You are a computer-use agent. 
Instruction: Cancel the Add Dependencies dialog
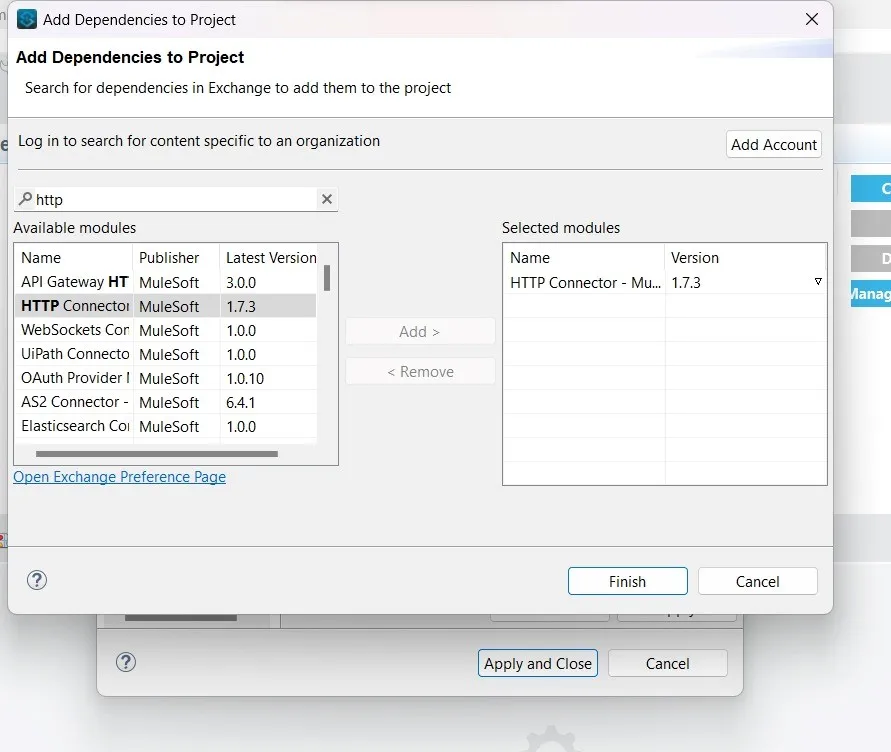point(757,581)
